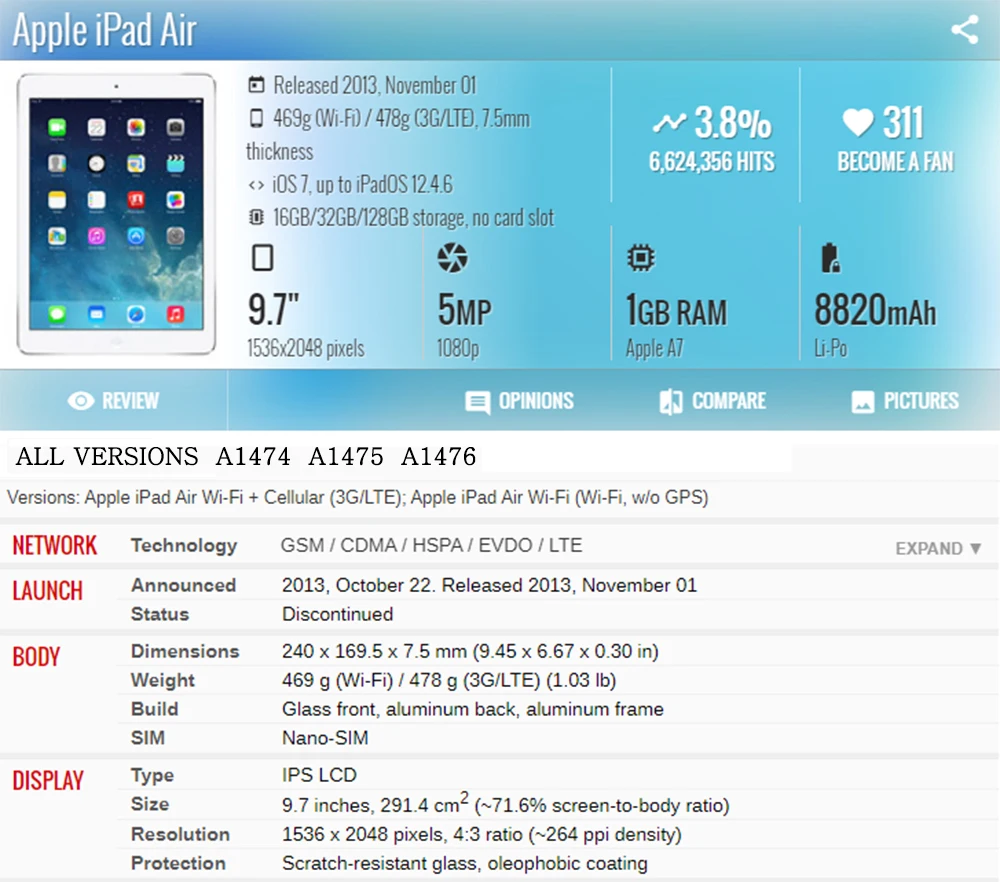Select the A1476 version tab
The width and height of the screenshot is (1000, 882).
439,457
